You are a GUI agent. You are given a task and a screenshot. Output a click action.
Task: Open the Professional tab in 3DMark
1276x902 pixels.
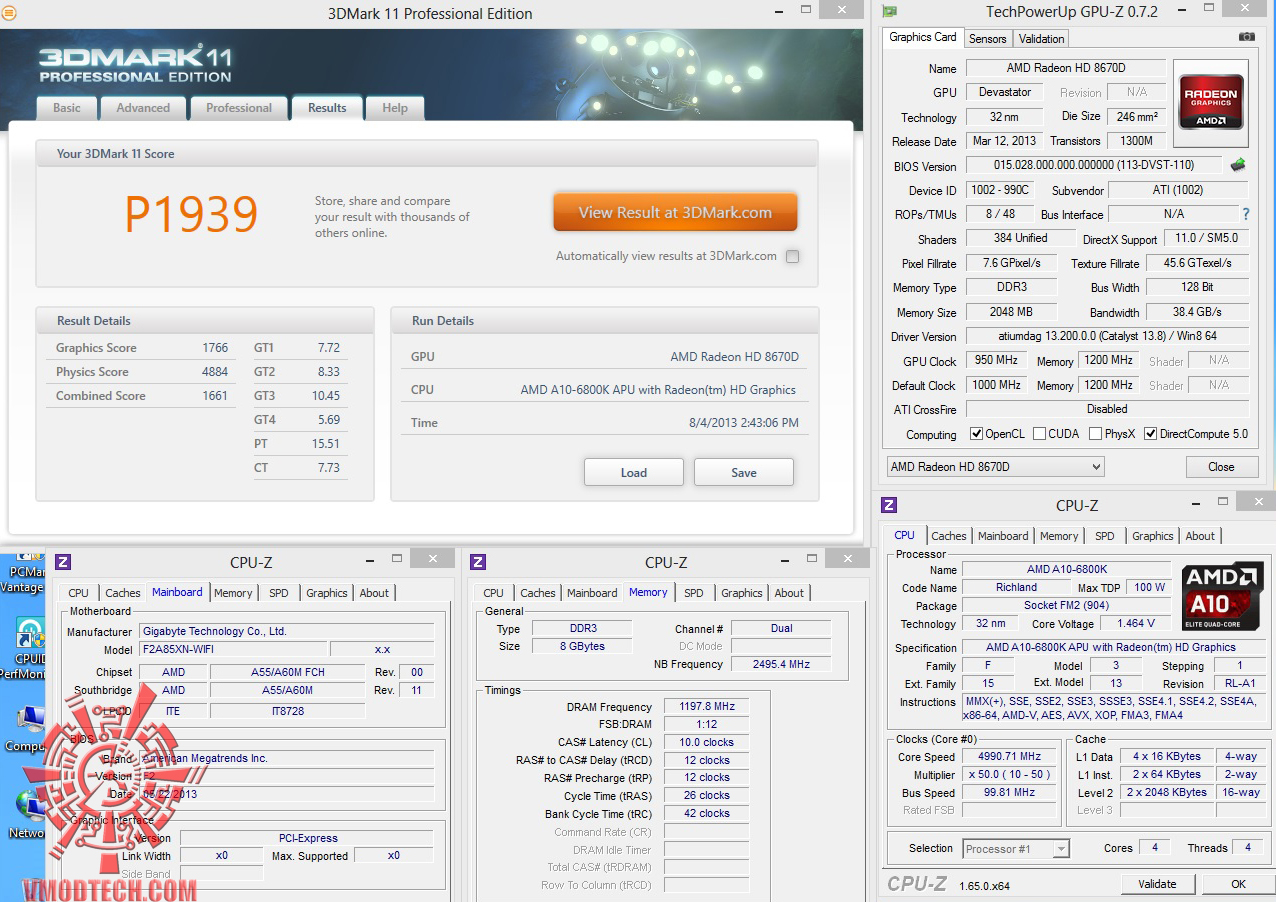(x=239, y=108)
